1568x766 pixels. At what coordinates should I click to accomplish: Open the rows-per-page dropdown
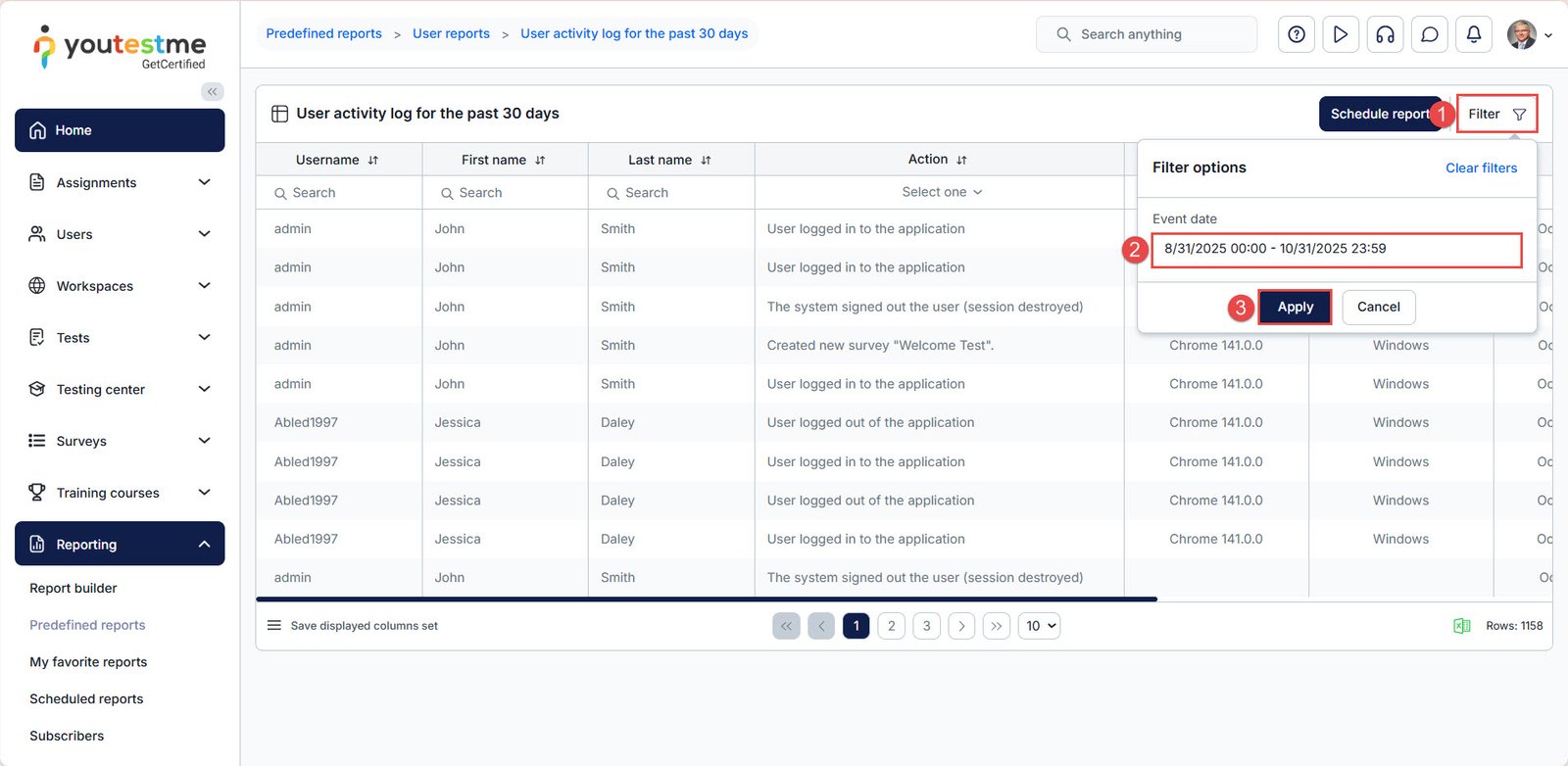(1040, 626)
